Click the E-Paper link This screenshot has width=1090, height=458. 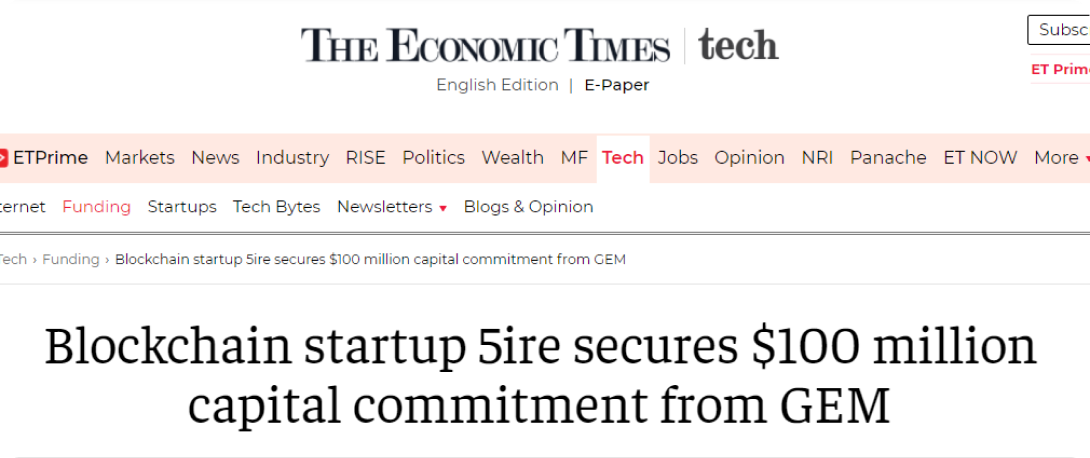pyautogui.click(x=617, y=85)
